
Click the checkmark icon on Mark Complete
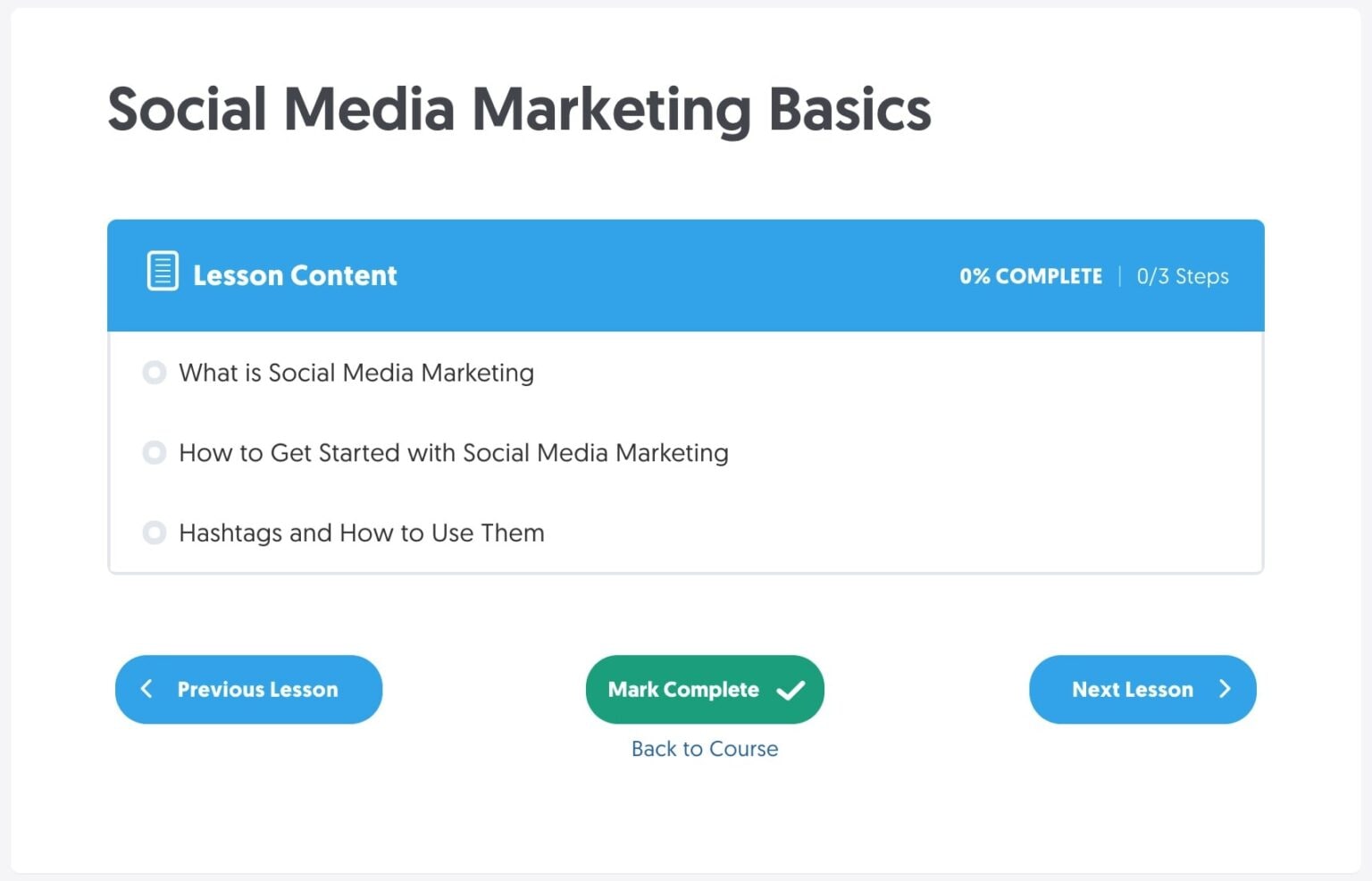coord(790,689)
